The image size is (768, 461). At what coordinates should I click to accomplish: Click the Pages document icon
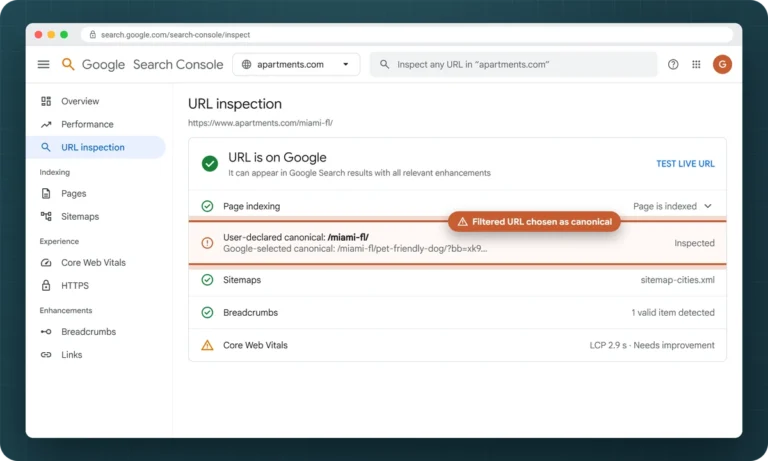pyautogui.click(x=46, y=194)
